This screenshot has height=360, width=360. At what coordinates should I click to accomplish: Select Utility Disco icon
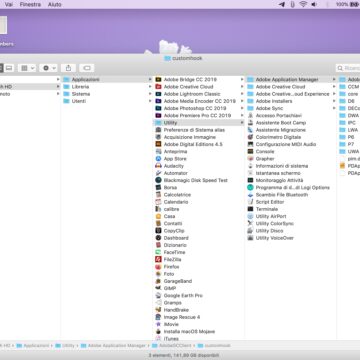(250, 231)
